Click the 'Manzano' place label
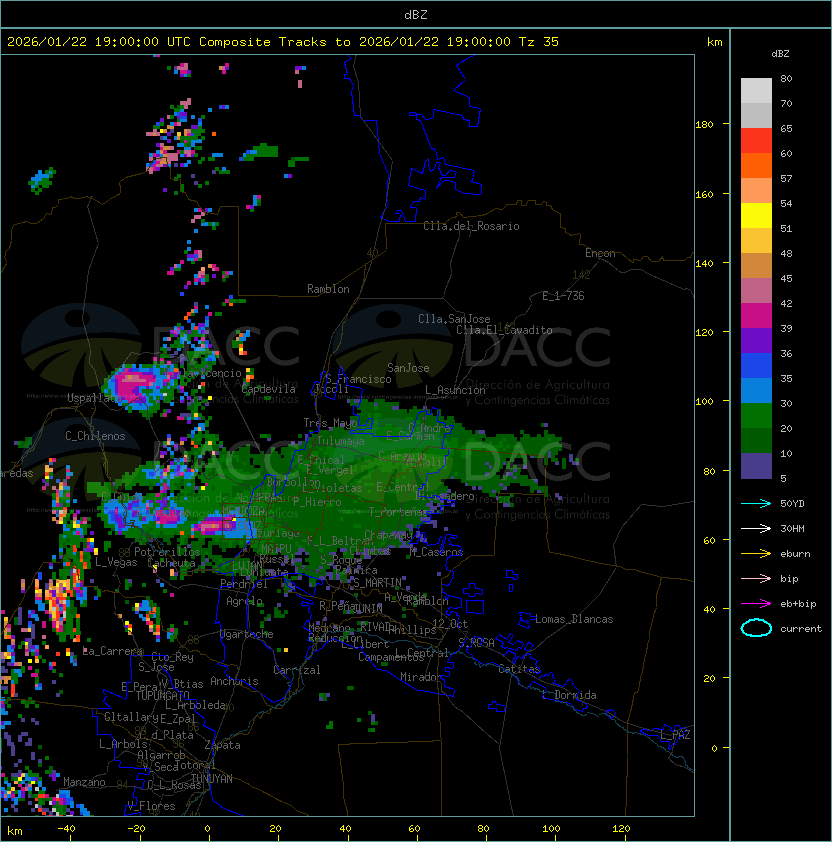 84,782
